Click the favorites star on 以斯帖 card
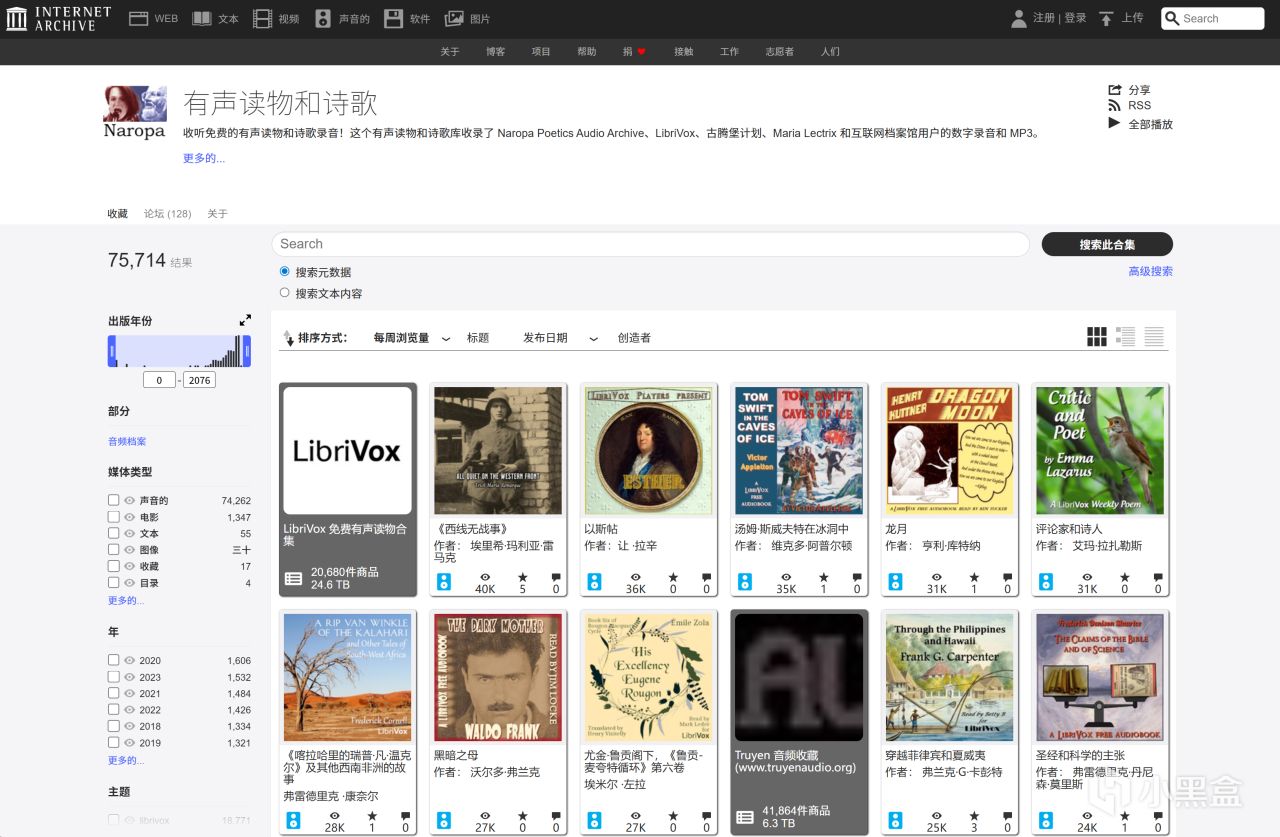The height and width of the screenshot is (837, 1280). pos(673,577)
